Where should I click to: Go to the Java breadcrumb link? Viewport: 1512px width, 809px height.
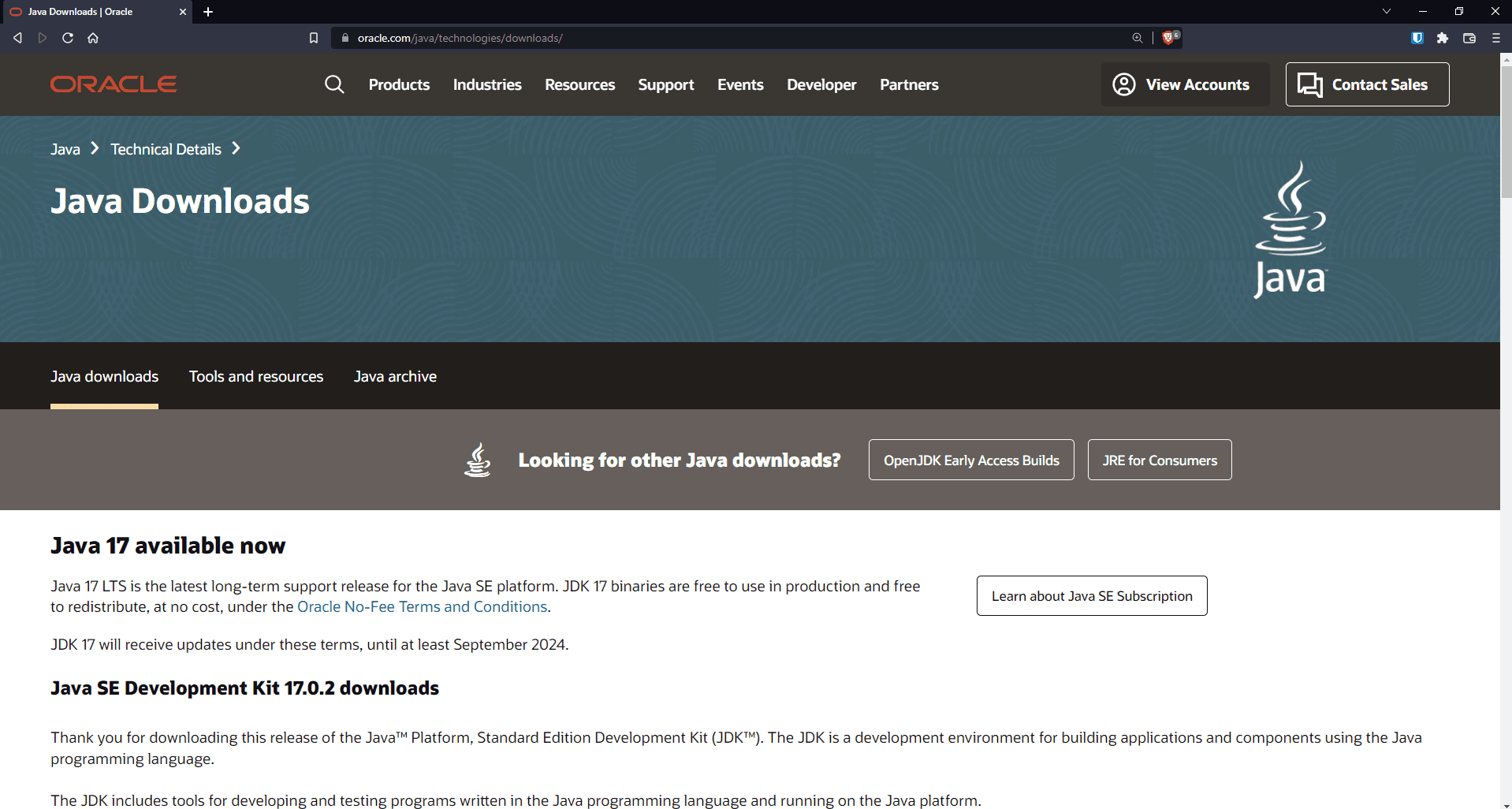point(65,149)
